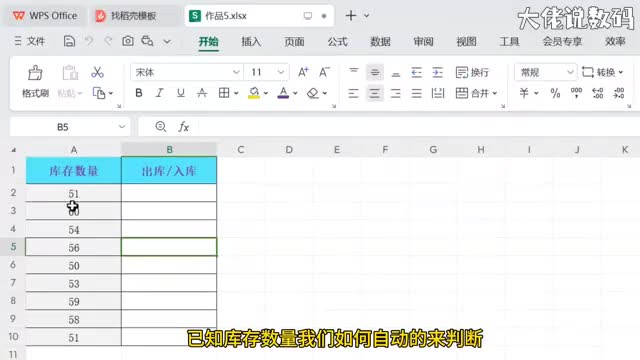Click the screenshot camera icon

[x=128, y=41]
